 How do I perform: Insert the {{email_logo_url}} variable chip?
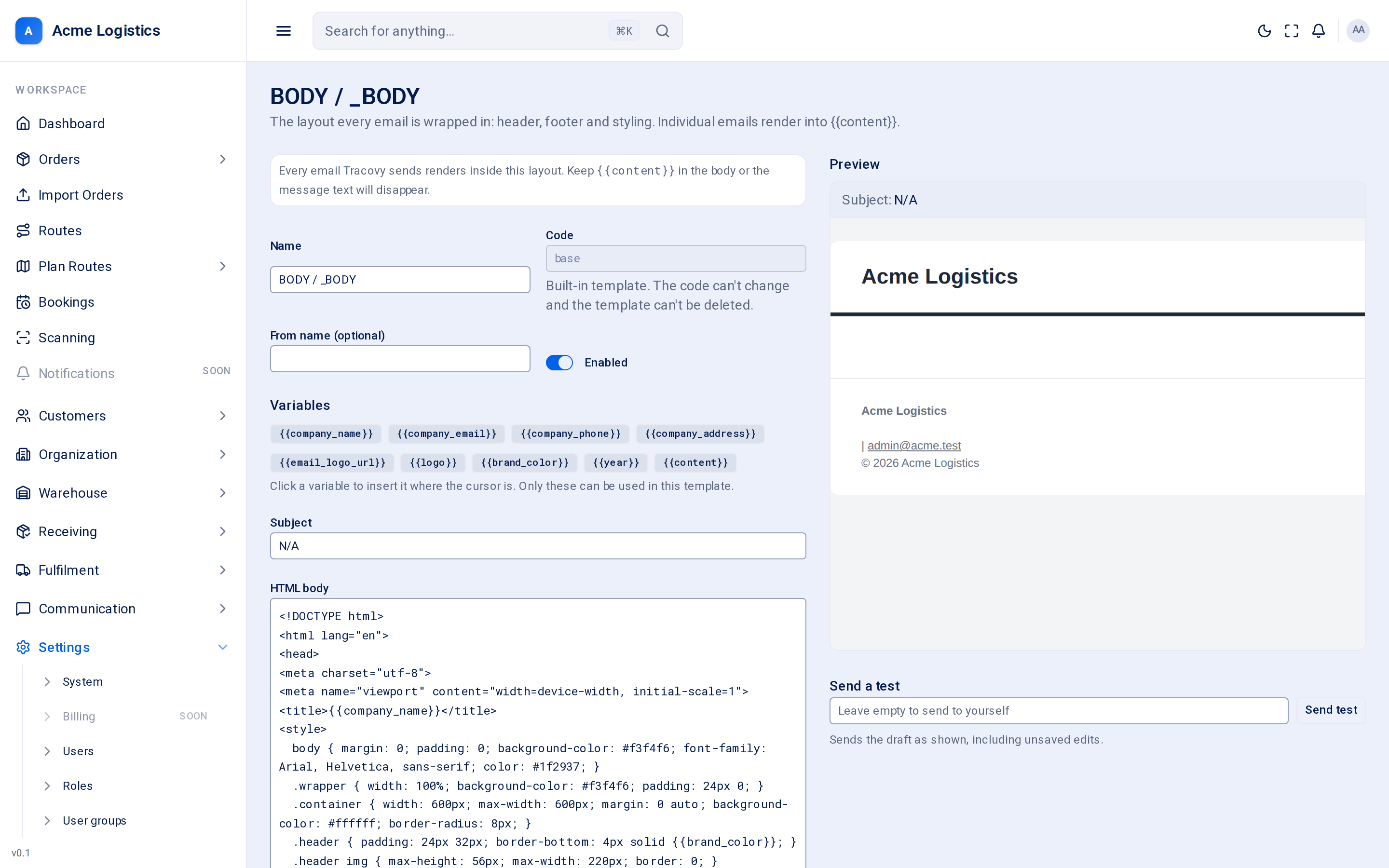point(332,463)
